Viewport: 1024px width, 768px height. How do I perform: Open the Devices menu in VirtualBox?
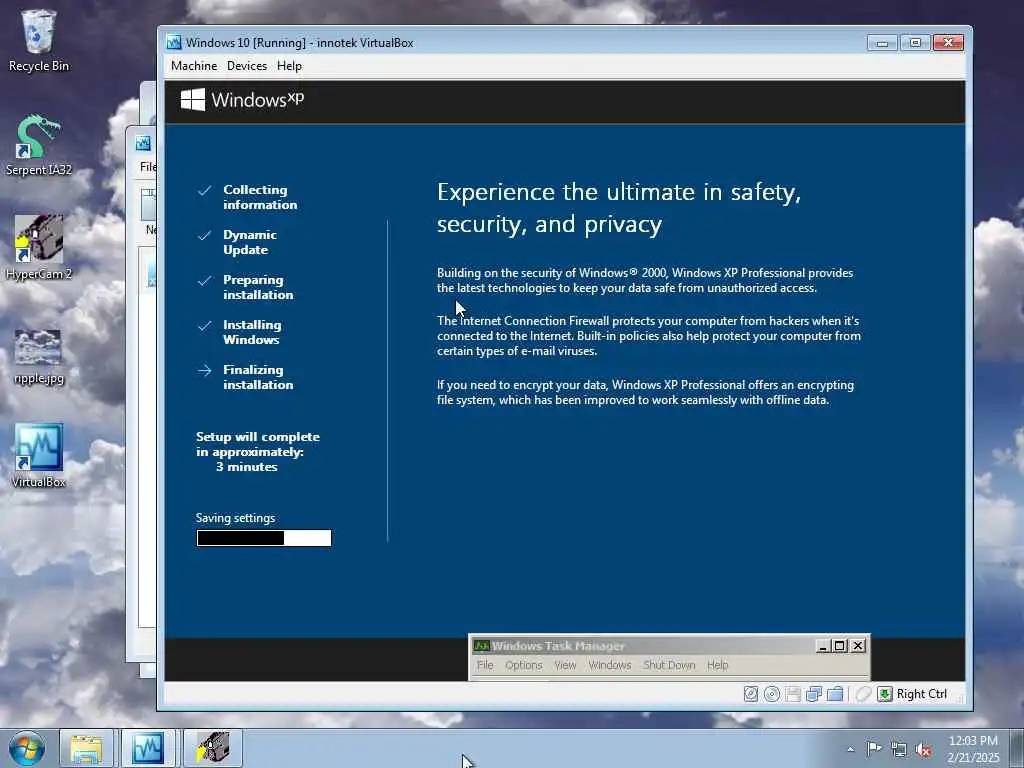(x=247, y=66)
